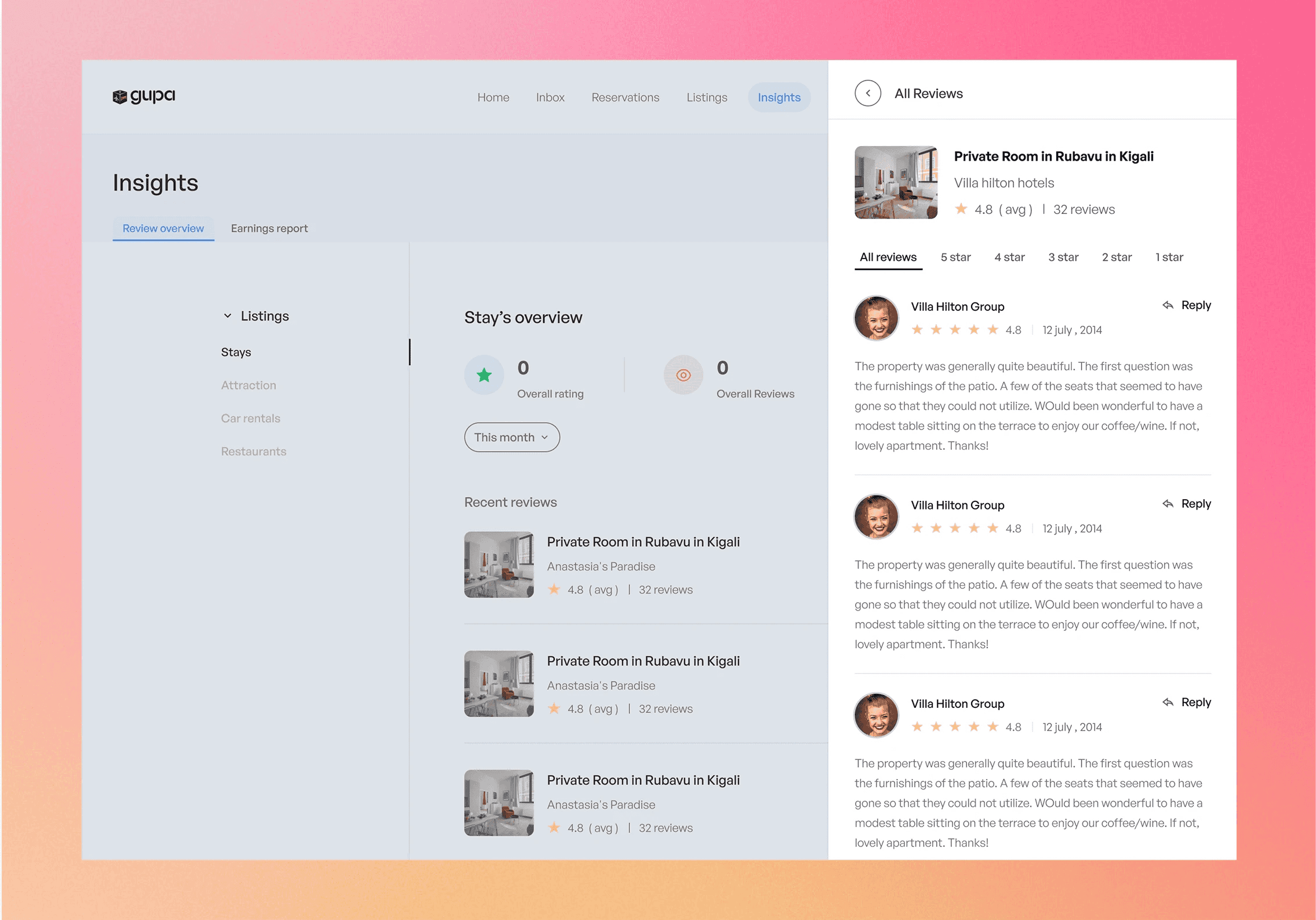Click the back arrow beside All Reviews

pyautogui.click(x=867, y=93)
